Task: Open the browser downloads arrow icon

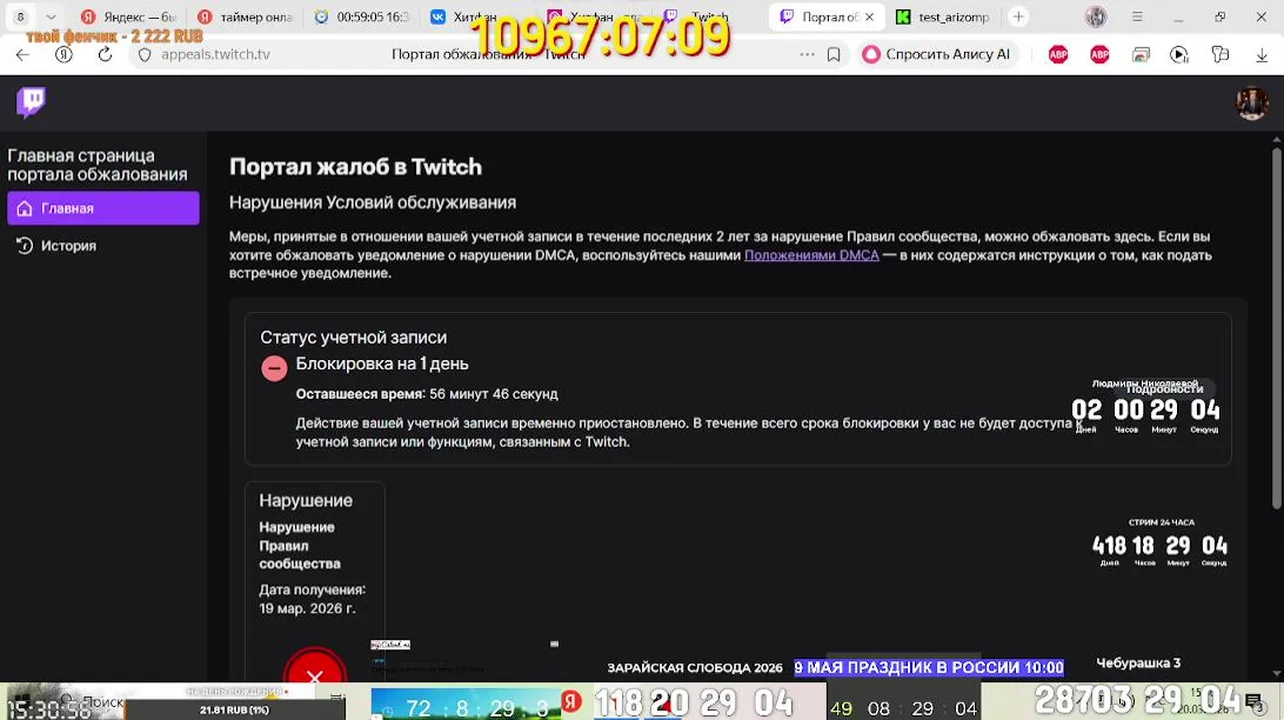Action: point(1262,55)
